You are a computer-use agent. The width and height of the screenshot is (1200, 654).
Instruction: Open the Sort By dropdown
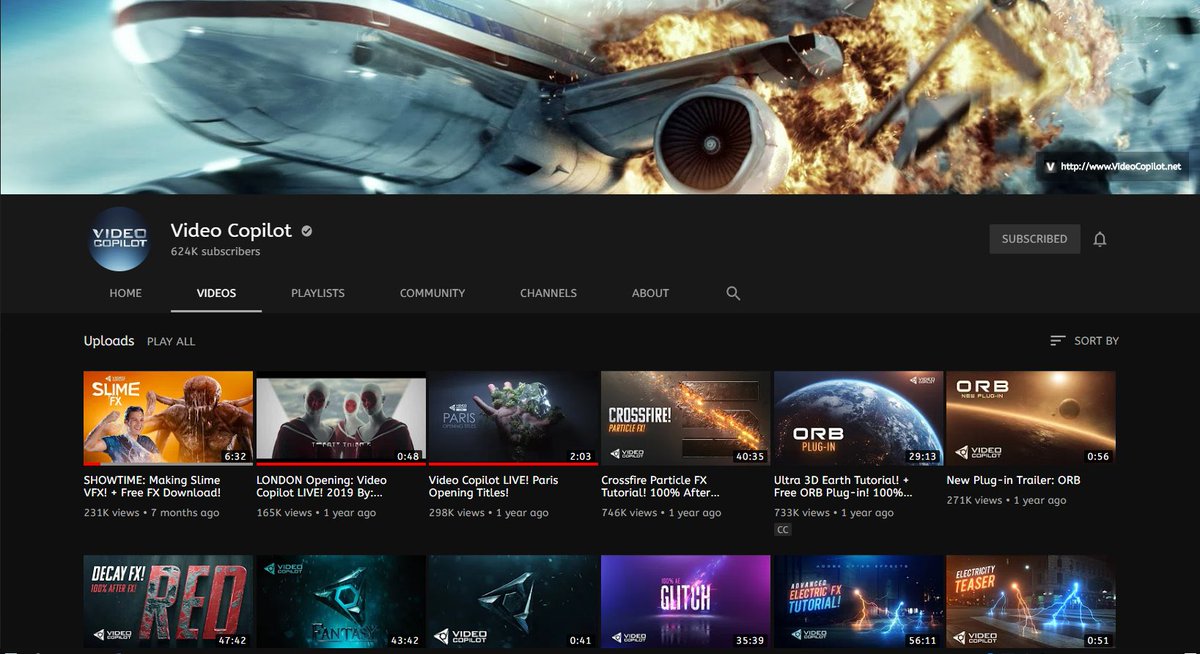[x=1084, y=341]
